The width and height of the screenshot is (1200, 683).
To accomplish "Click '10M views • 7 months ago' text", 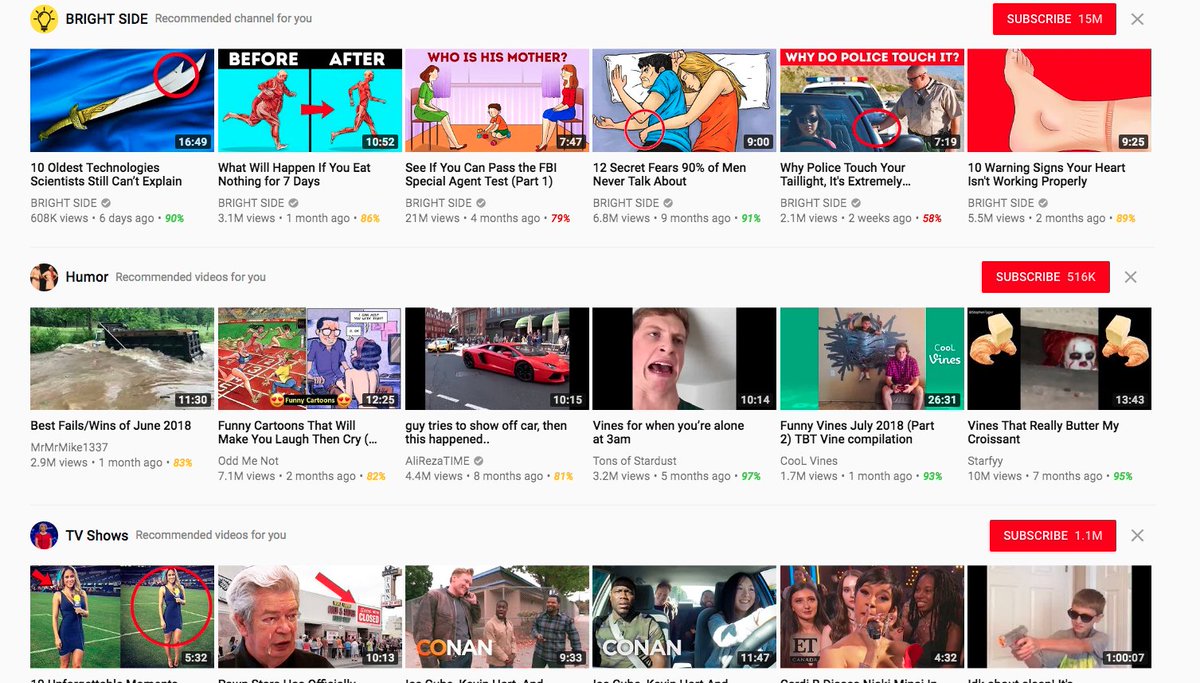I will pyautogui.click(x=1037, y=477).
